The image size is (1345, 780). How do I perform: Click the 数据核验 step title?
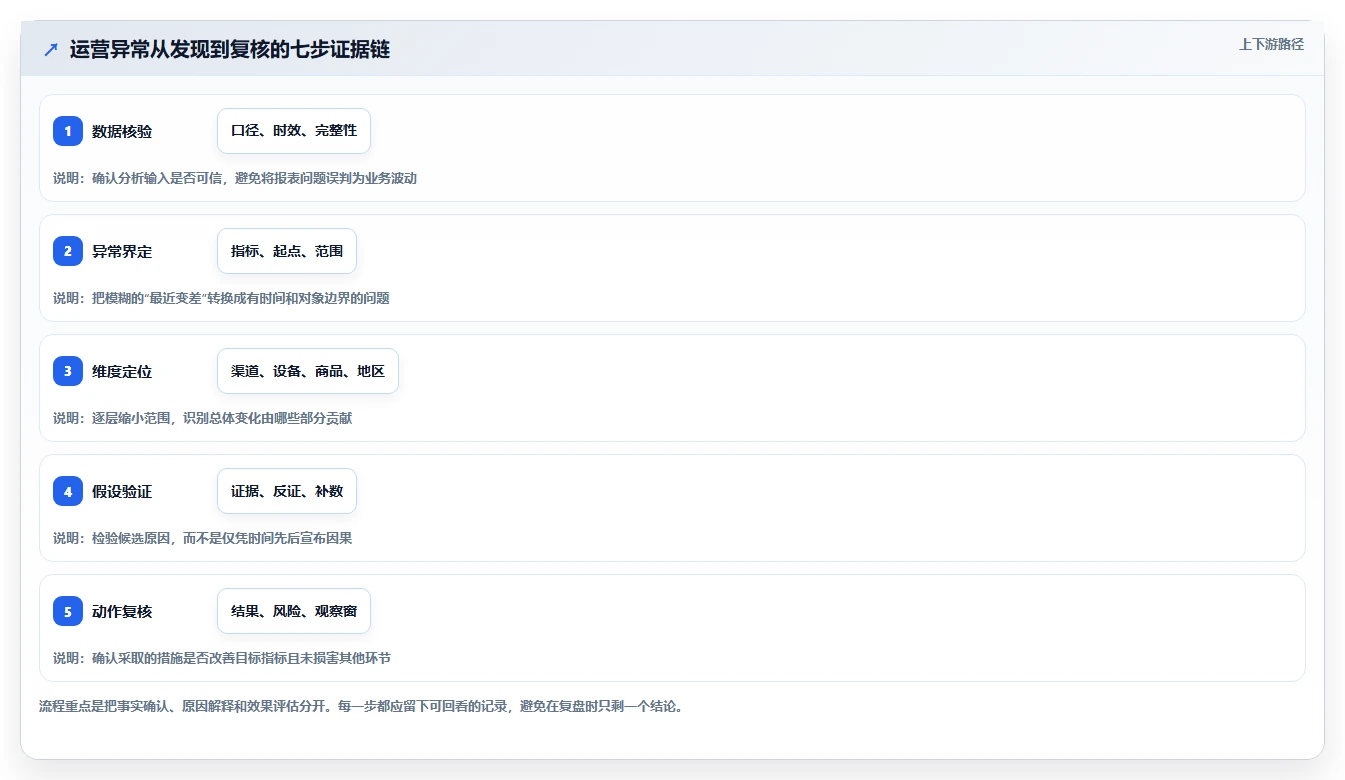coord(122,131)
